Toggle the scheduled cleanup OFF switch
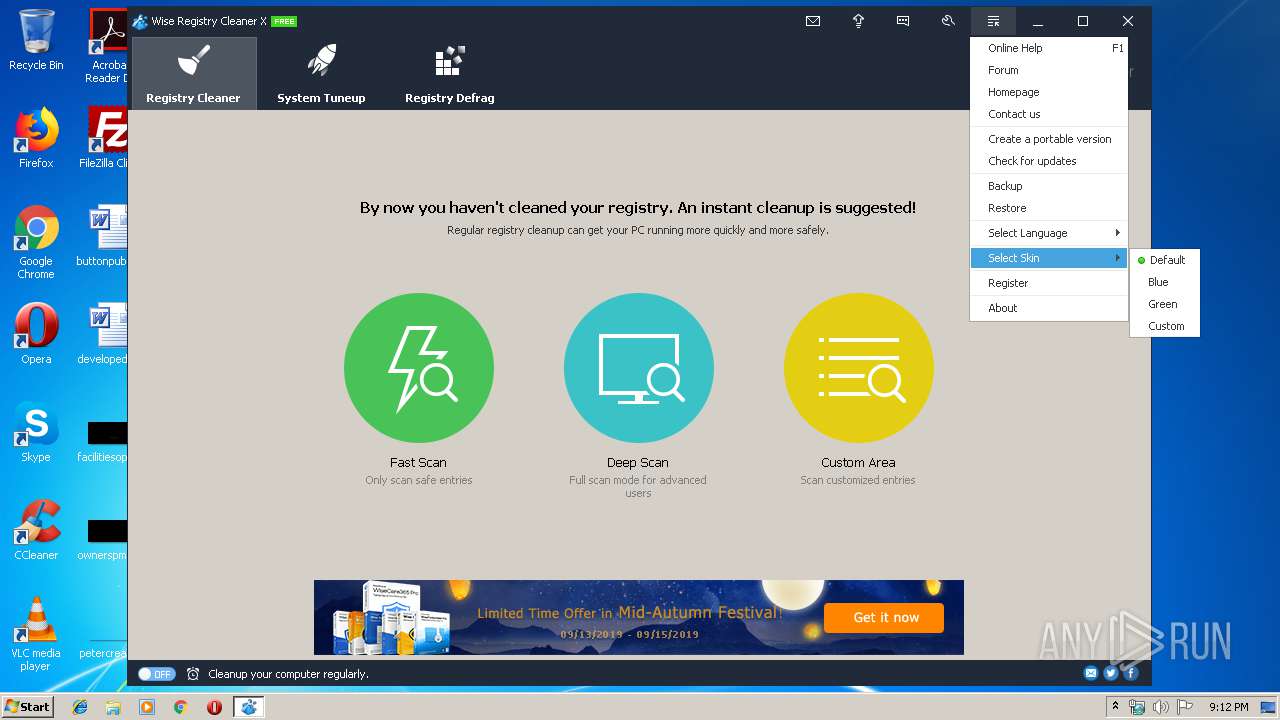This screenshot has width=1280, height=720. (x=156, y=674)
